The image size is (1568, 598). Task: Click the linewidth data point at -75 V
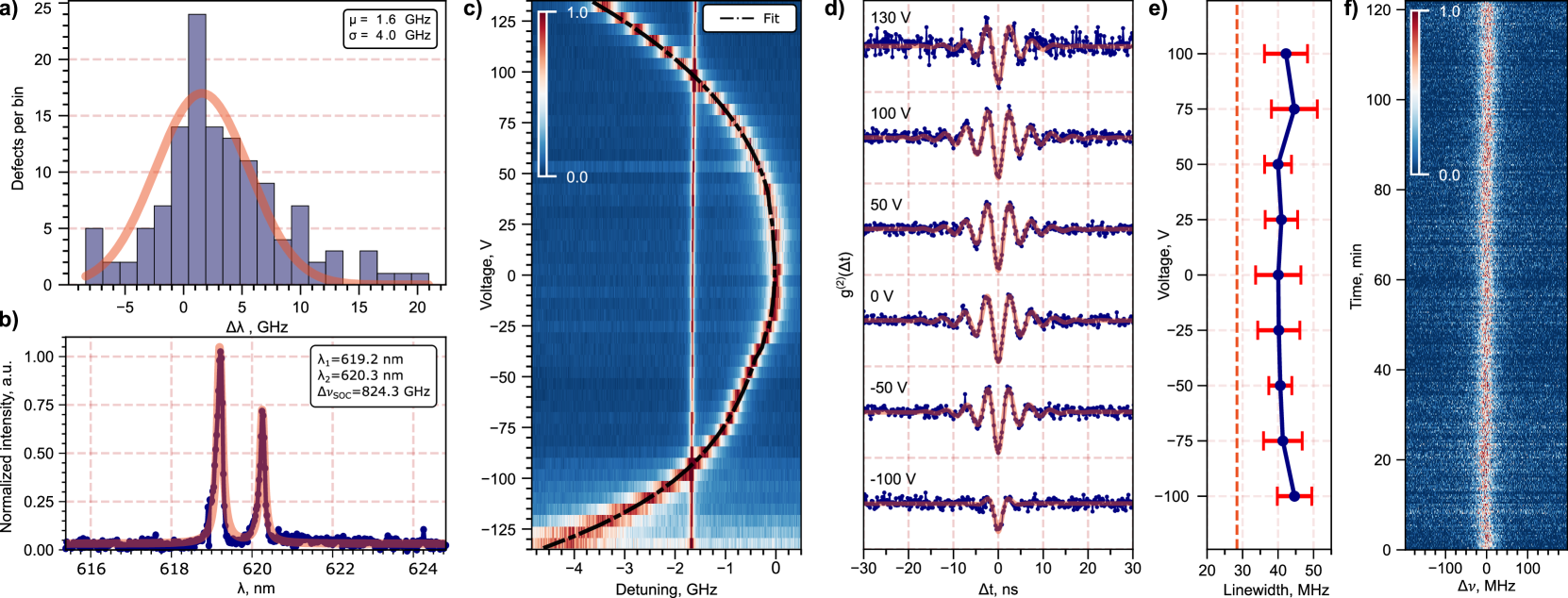(x=1282, y=440)
